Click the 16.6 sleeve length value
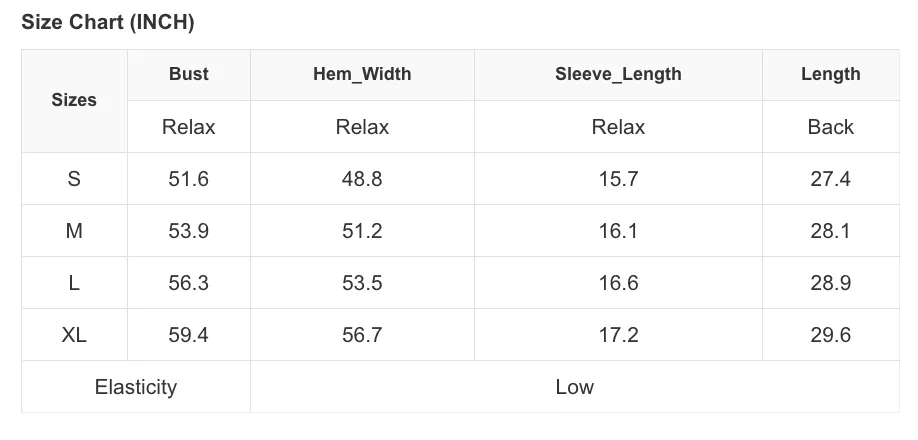The image size is (918, 440). pos(618,283)
